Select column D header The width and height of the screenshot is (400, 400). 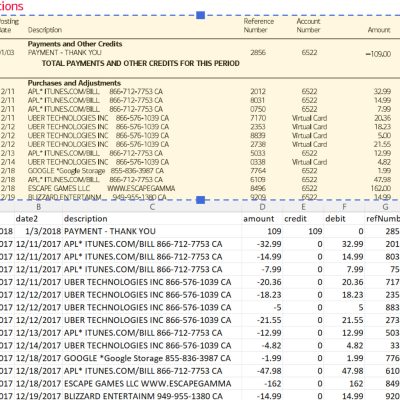pos(262,207)
